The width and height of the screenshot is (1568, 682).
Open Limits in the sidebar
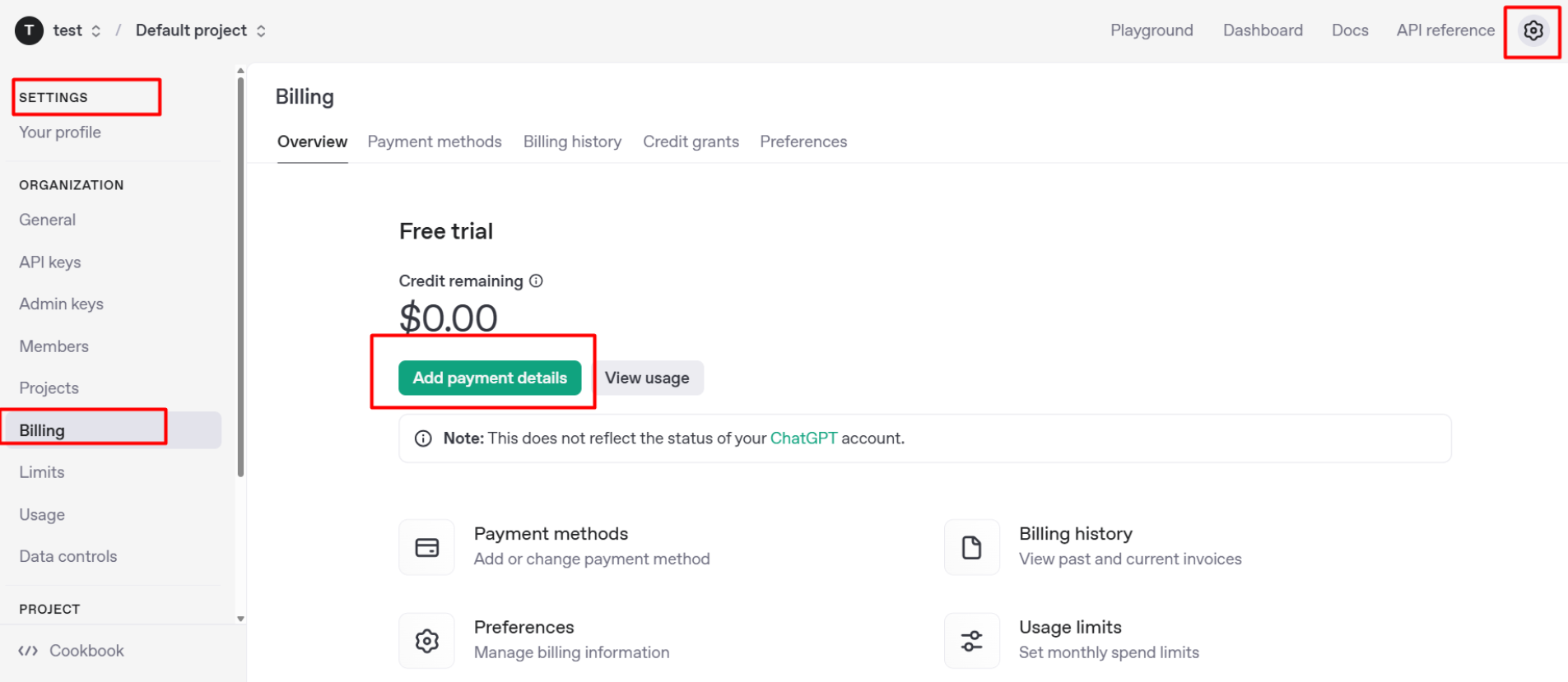point(42,472)
